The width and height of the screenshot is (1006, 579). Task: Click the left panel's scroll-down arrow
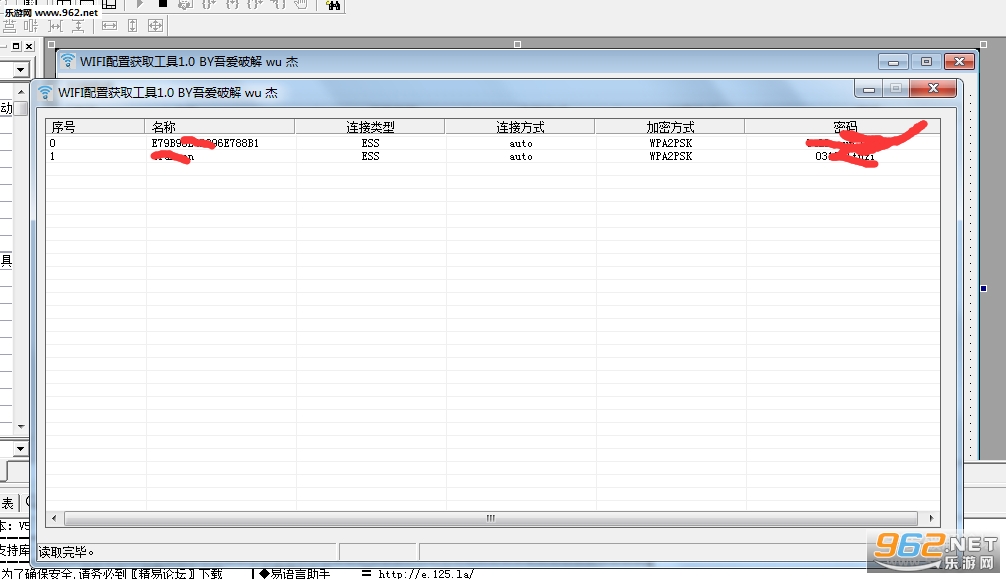coord(21,426)
